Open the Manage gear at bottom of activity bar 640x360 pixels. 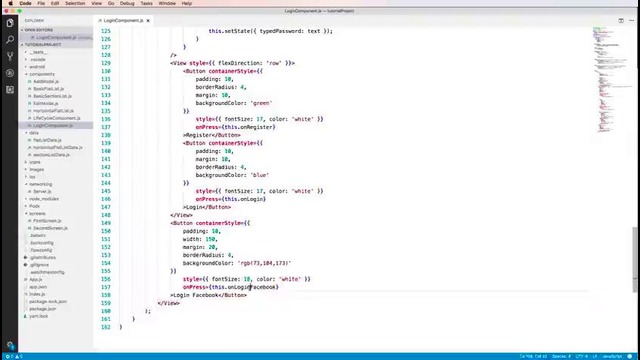[x=10, y=345]
